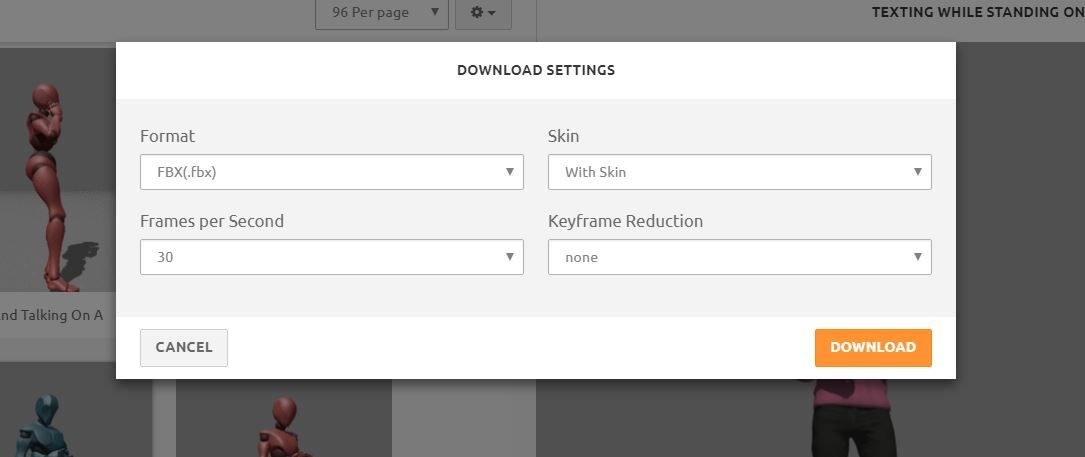Viewport: 1085px width, 457px height.
Task: Click the gear settings icon
Action: click(x=476, y=12)
